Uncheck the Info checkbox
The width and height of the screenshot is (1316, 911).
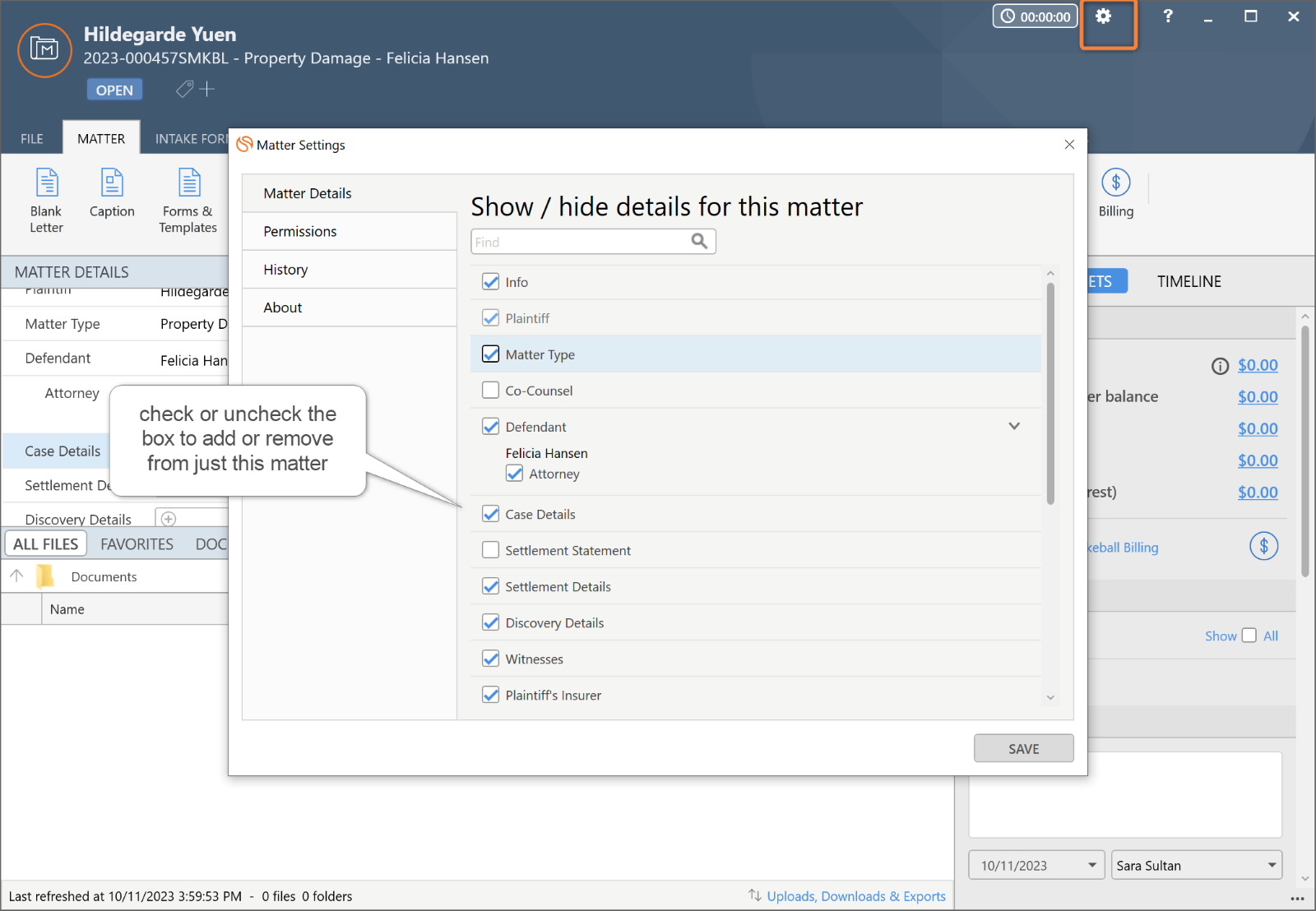[491, 282]
